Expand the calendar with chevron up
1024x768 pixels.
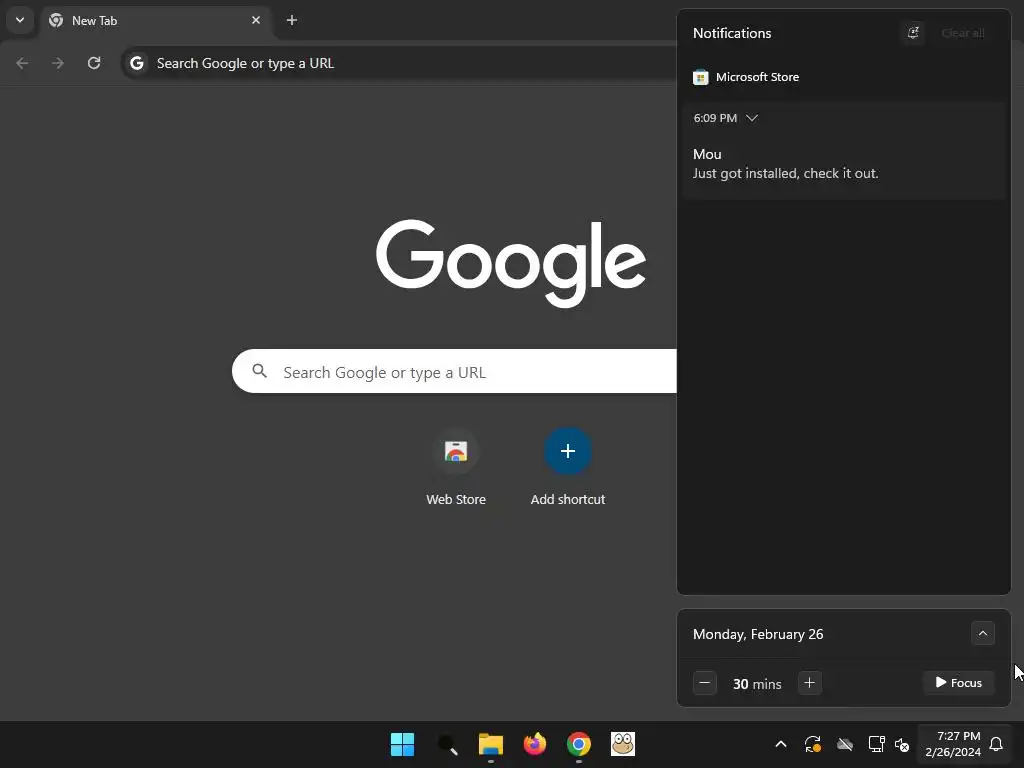coord(982,633)
